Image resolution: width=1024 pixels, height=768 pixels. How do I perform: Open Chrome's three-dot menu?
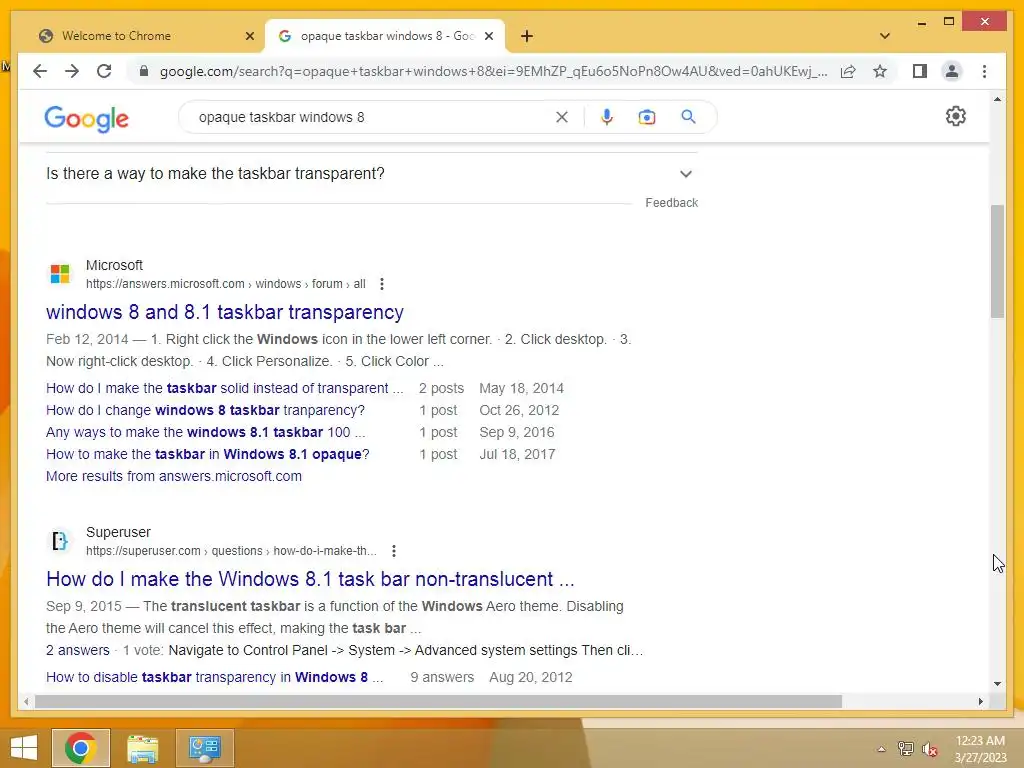coord(984,71)
